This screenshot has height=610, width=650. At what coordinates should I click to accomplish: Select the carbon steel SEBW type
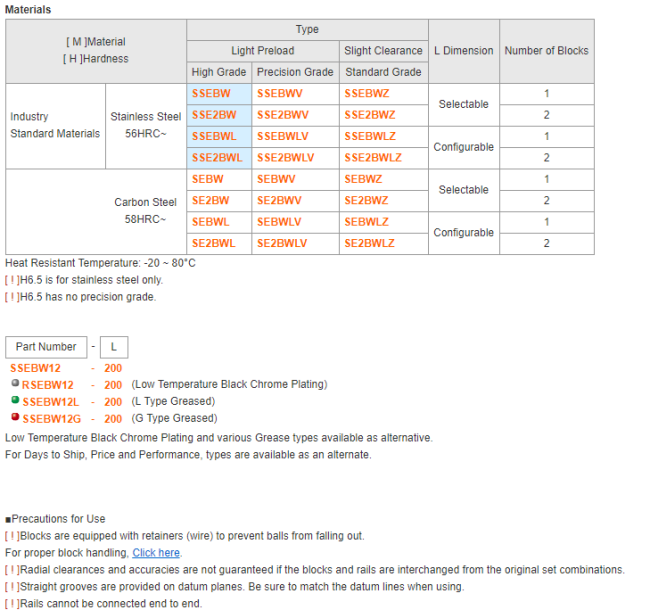[x=208, y=179]
